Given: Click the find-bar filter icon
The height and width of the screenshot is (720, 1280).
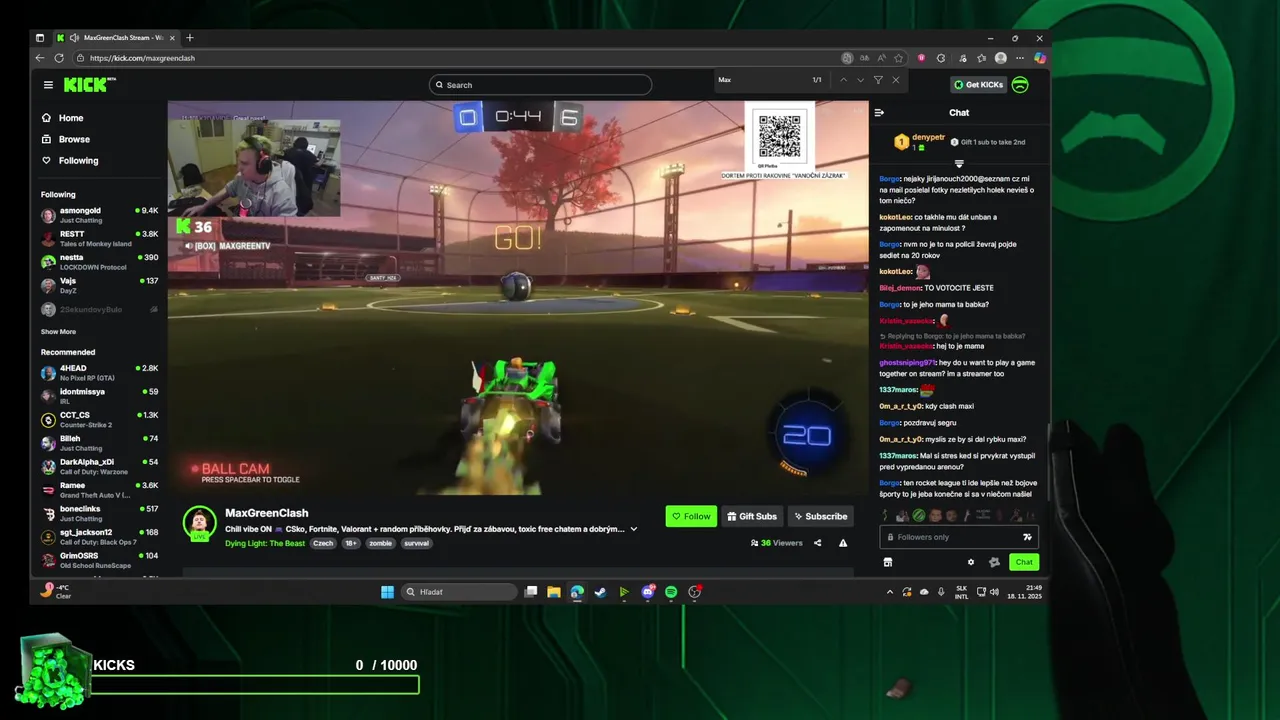Looking at the screenshot, I should tap(878, 80).
